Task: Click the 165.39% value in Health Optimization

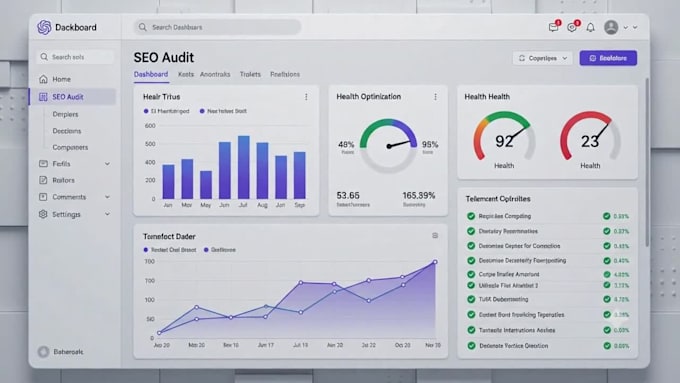Action: click(418, 196)
